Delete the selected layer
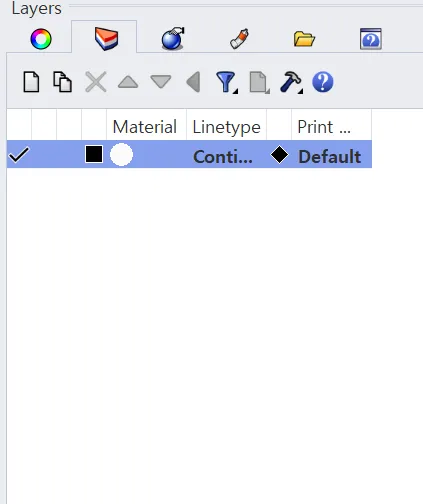423x504 pixels. 96,82
